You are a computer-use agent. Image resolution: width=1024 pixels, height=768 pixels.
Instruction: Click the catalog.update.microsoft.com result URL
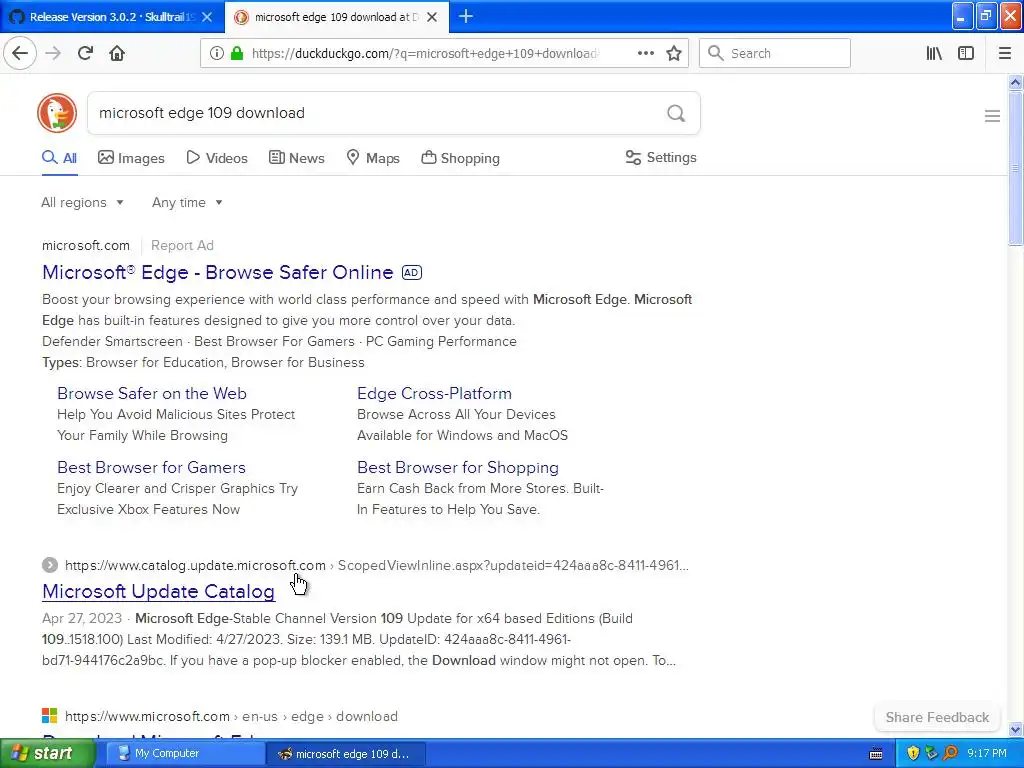[377, 565]
